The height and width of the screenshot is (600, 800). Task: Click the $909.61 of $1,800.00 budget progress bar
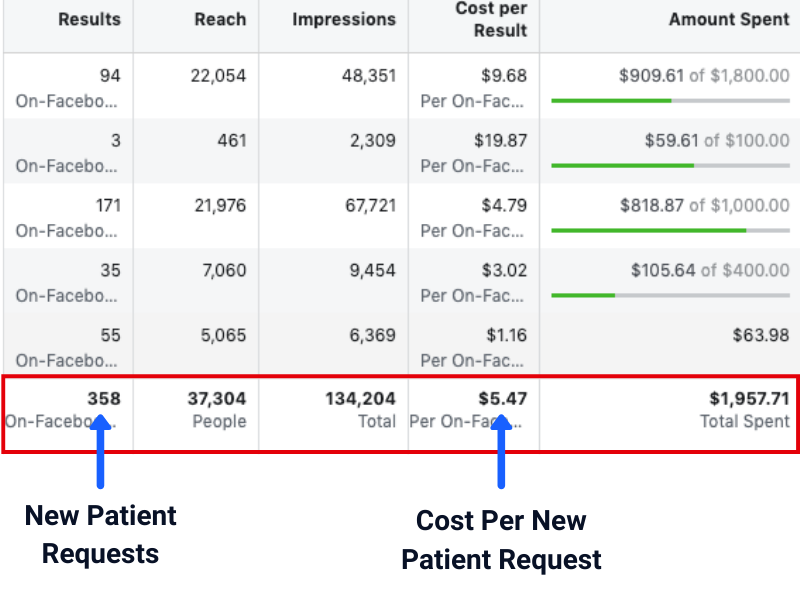click(670, 100)
